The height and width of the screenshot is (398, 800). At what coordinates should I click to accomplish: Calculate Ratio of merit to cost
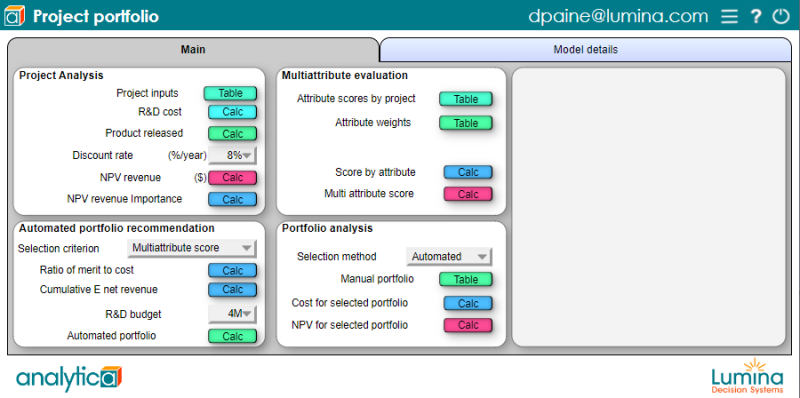232,271
